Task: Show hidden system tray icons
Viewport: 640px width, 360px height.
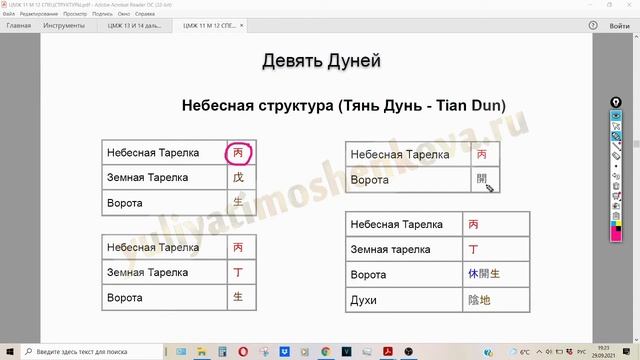Action: pyautogui.click(x=539, y=351)
